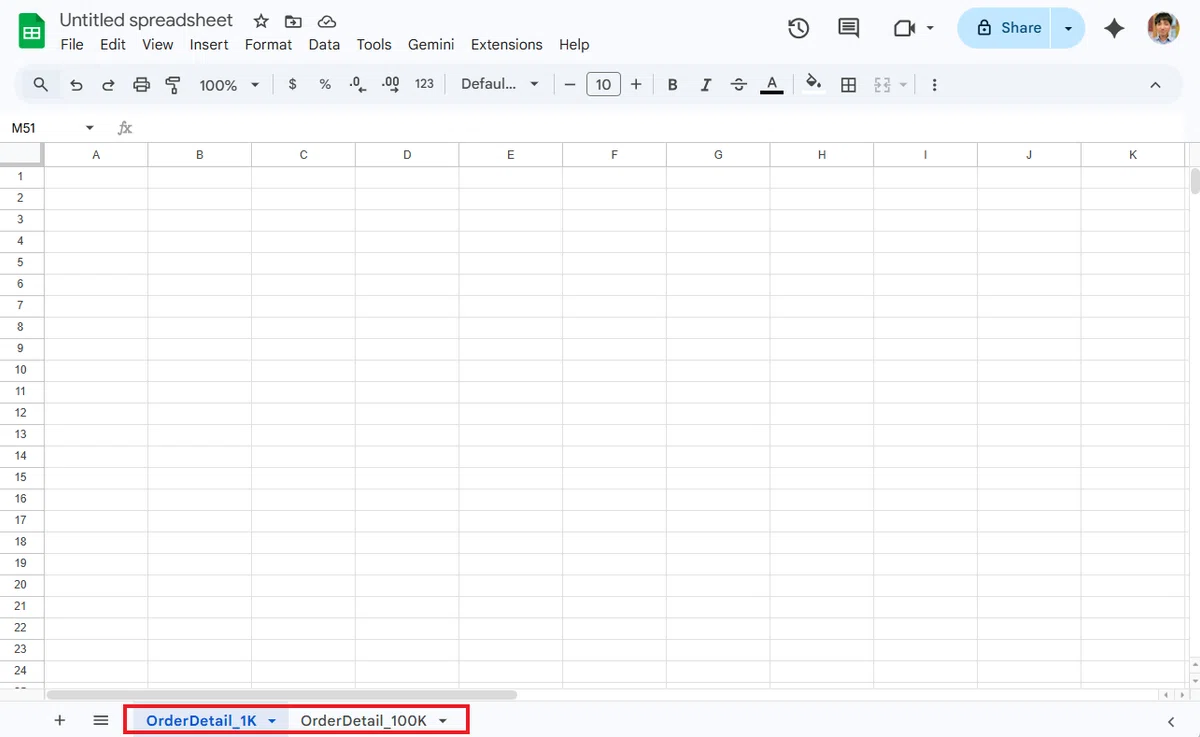Add a new sheet with plus button
This screenshot has height=737, width=1200.
[60, 720]
